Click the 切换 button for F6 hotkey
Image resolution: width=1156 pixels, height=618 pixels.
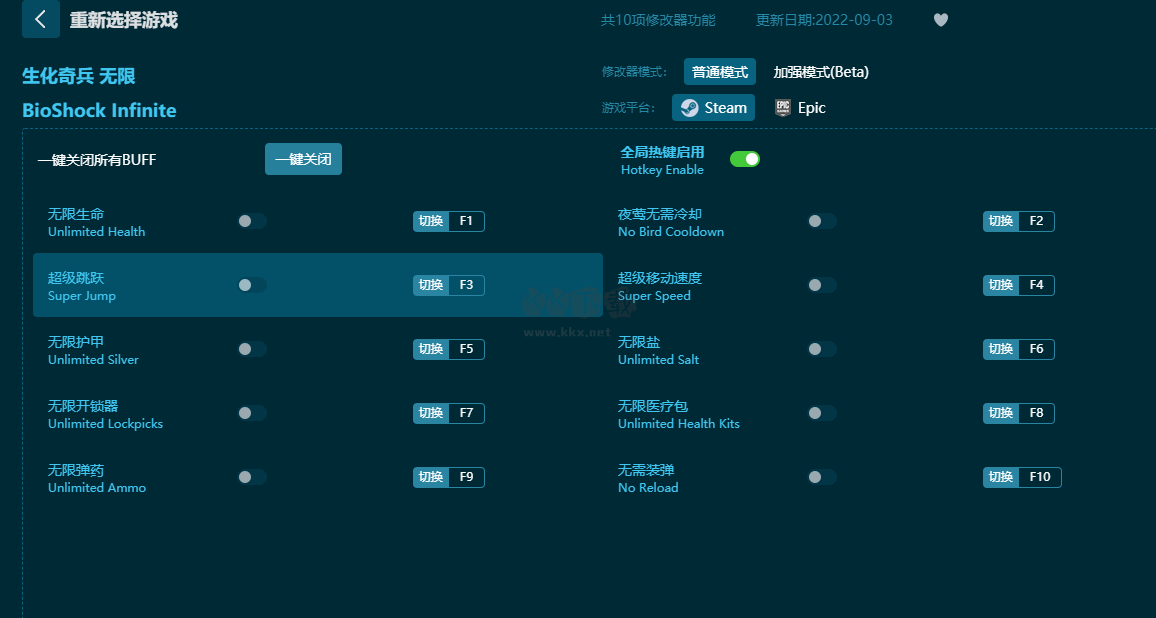click(1001, 350)
